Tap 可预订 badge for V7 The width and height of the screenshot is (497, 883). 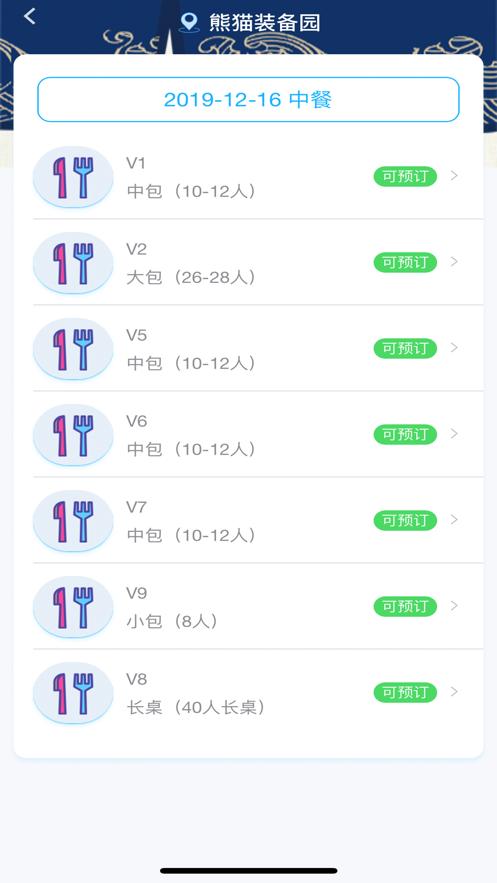405,520
